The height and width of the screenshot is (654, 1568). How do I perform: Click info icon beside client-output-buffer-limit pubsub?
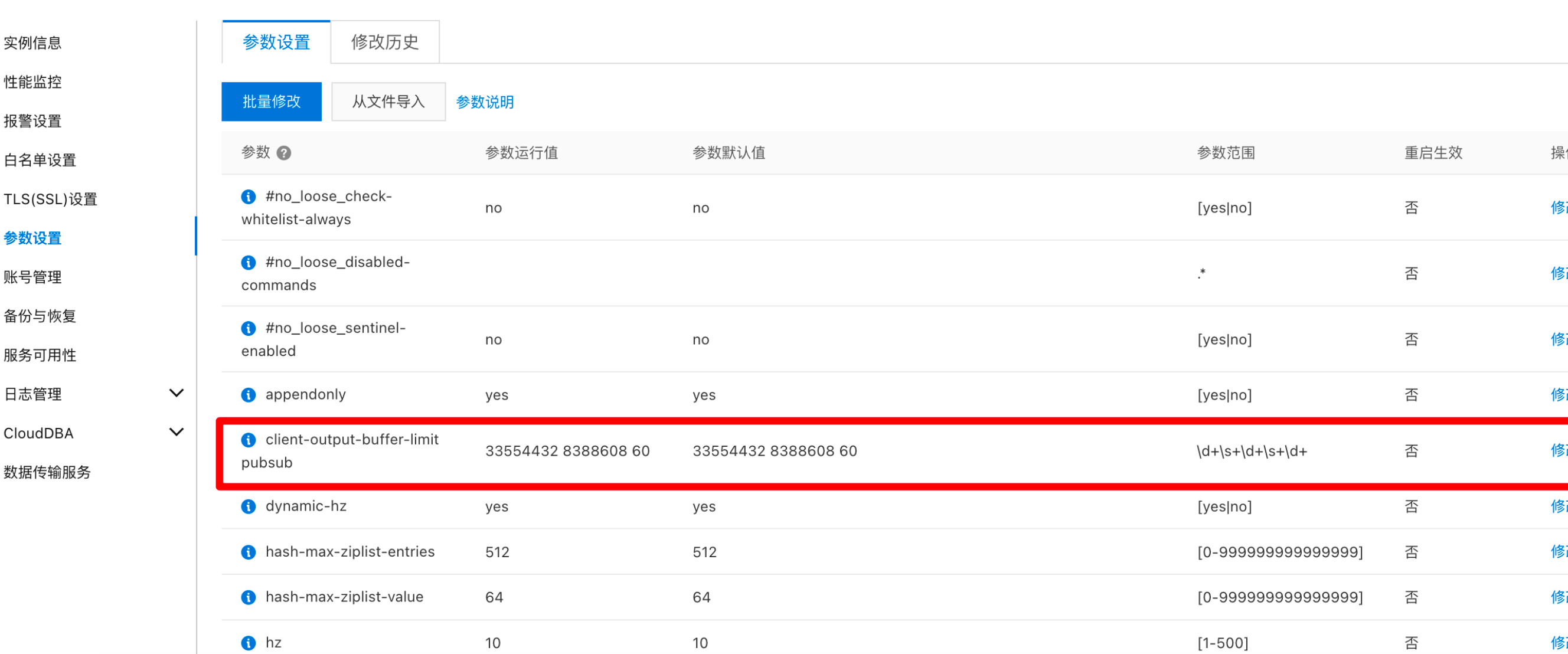click(x=249, y=440)
